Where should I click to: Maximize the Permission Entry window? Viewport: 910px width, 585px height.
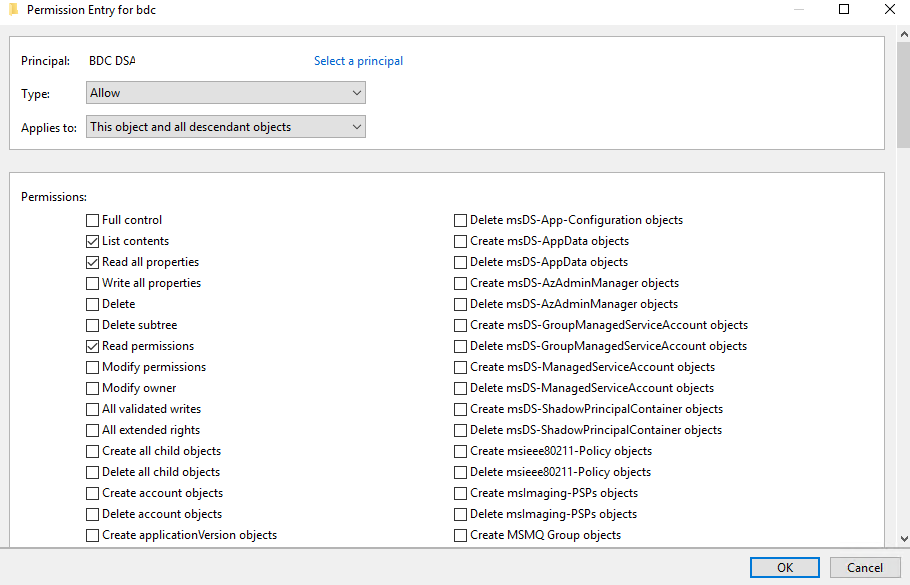[843, 10]
